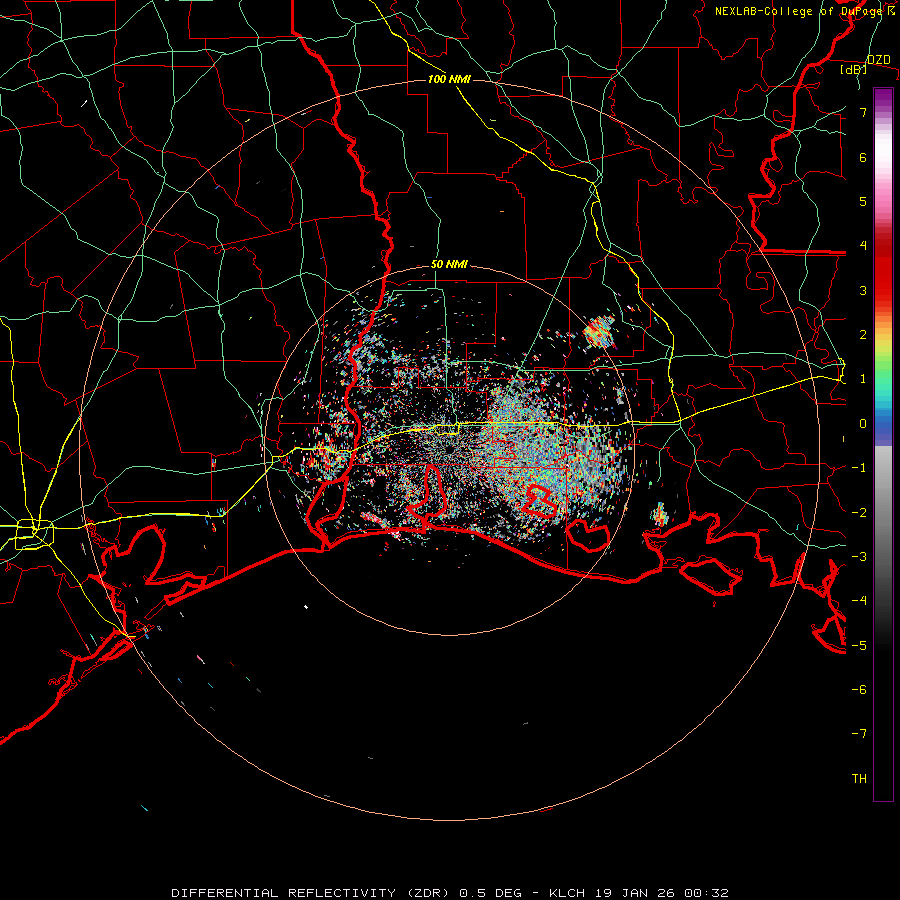900x900 pixels.
Task: Click the 19 JAN 26 date text
Action: [634, 893]
